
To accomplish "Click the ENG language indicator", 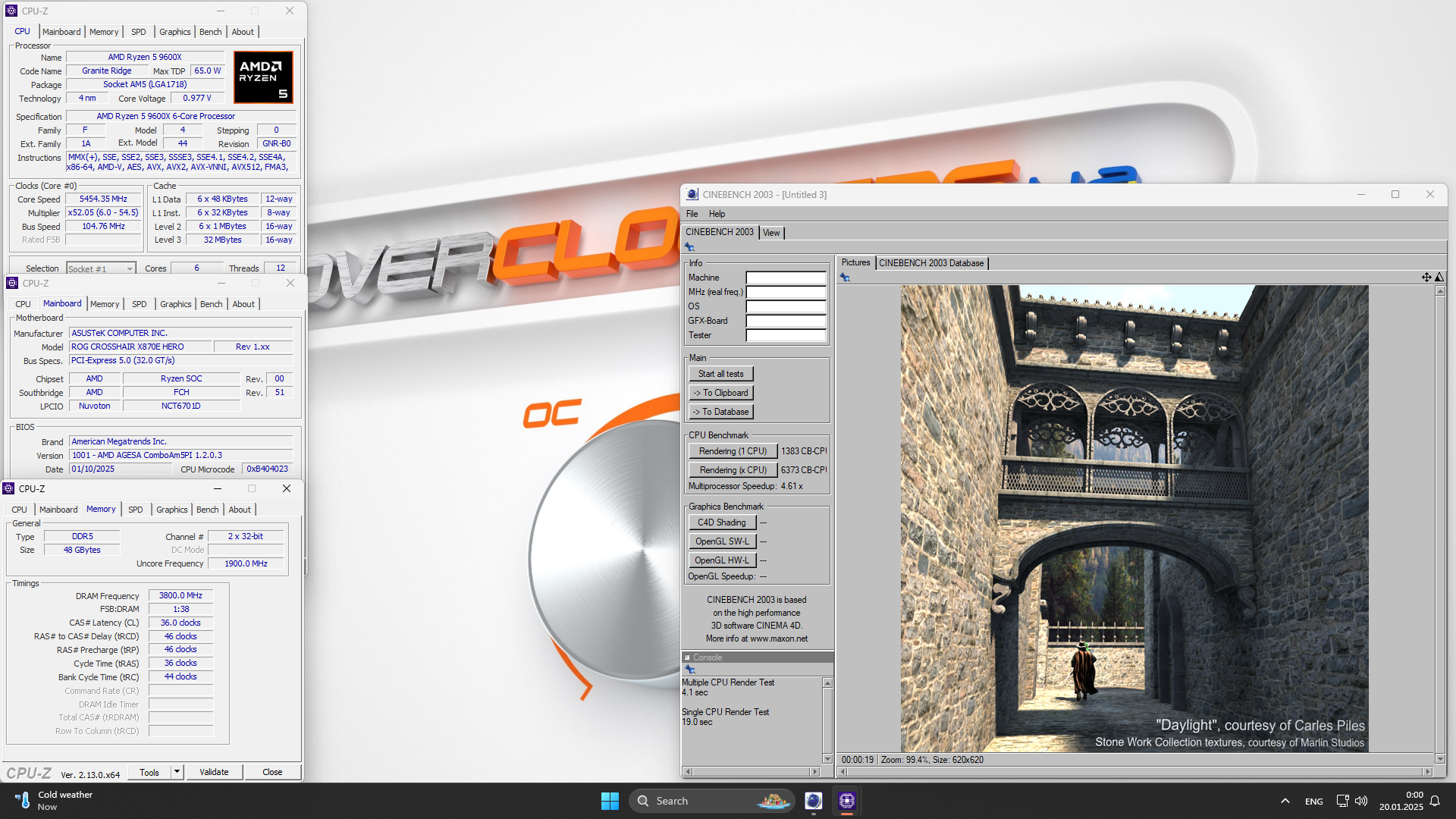I will [x=1314, y=802].
